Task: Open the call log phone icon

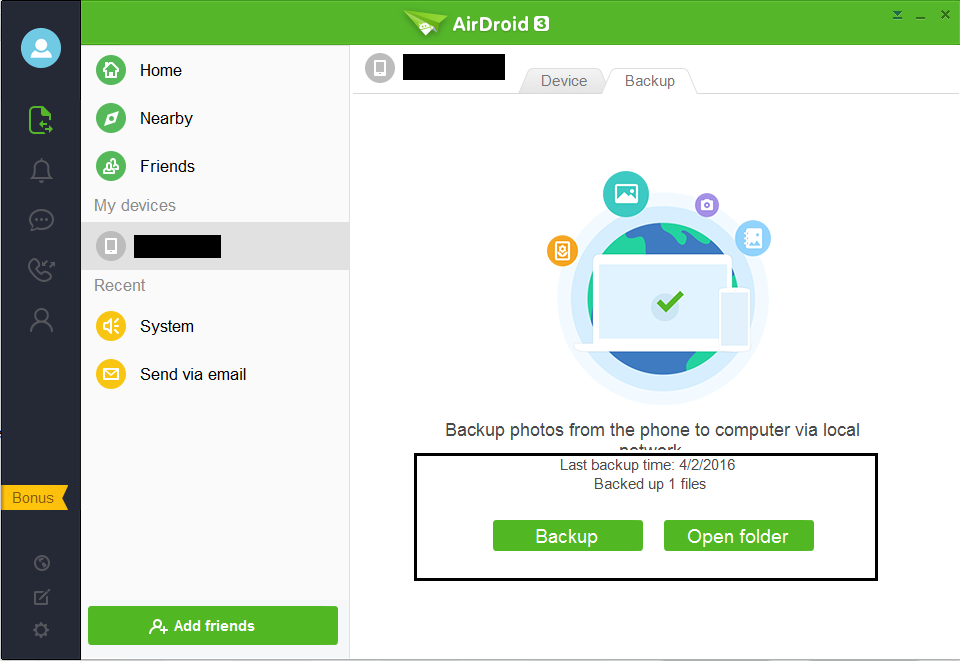Action: [x=41, y=270]
